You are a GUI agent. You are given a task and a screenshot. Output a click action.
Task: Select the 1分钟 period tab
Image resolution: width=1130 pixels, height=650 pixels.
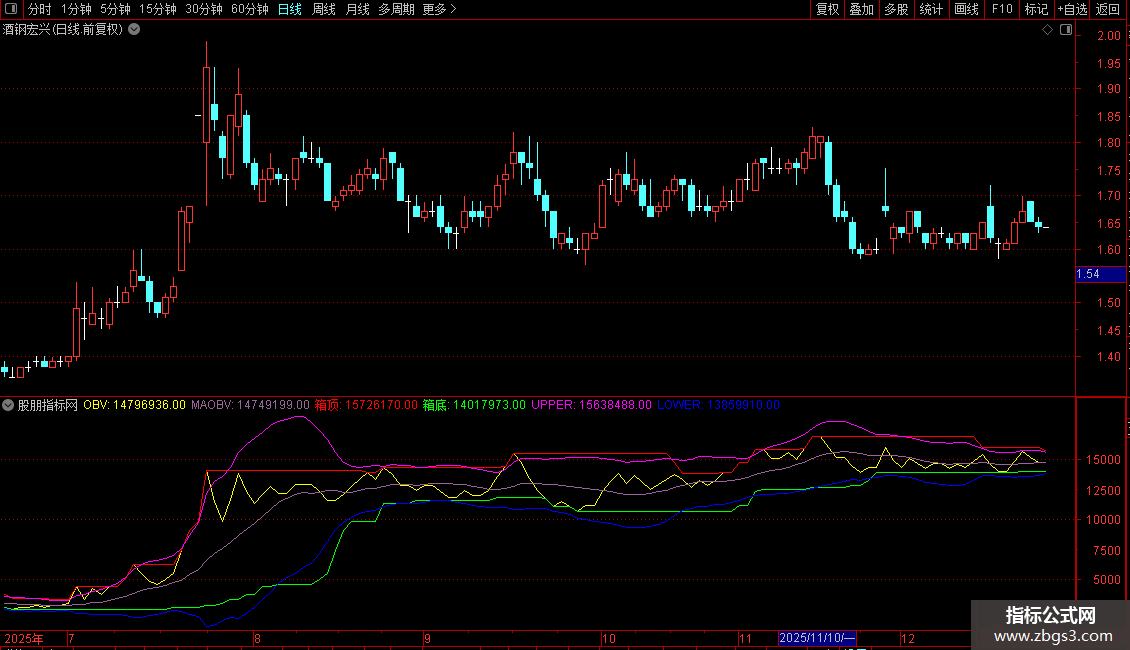click(x=76, y=10)
